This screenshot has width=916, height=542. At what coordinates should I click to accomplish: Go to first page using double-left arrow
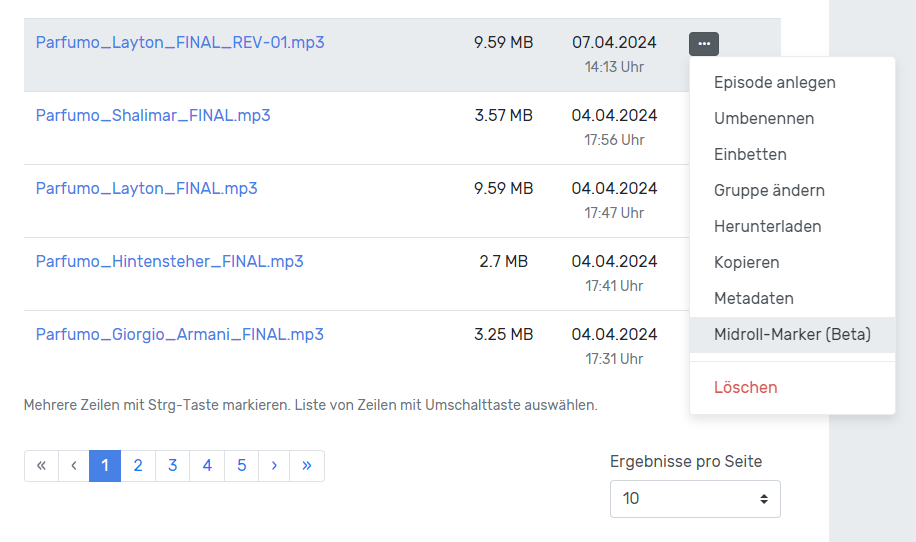41,466
